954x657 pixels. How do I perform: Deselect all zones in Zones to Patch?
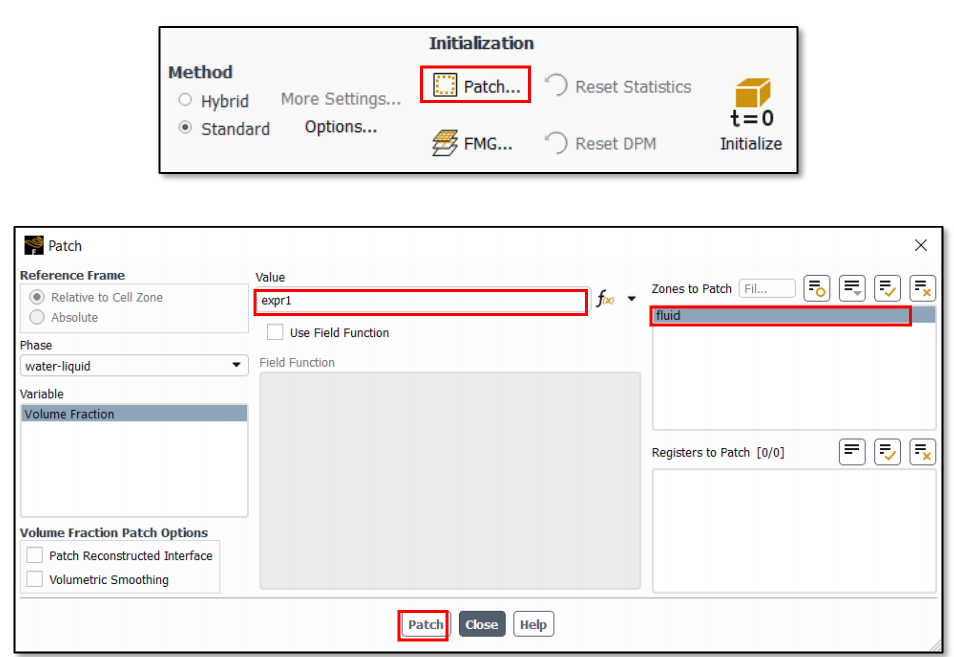pos(922,288)
